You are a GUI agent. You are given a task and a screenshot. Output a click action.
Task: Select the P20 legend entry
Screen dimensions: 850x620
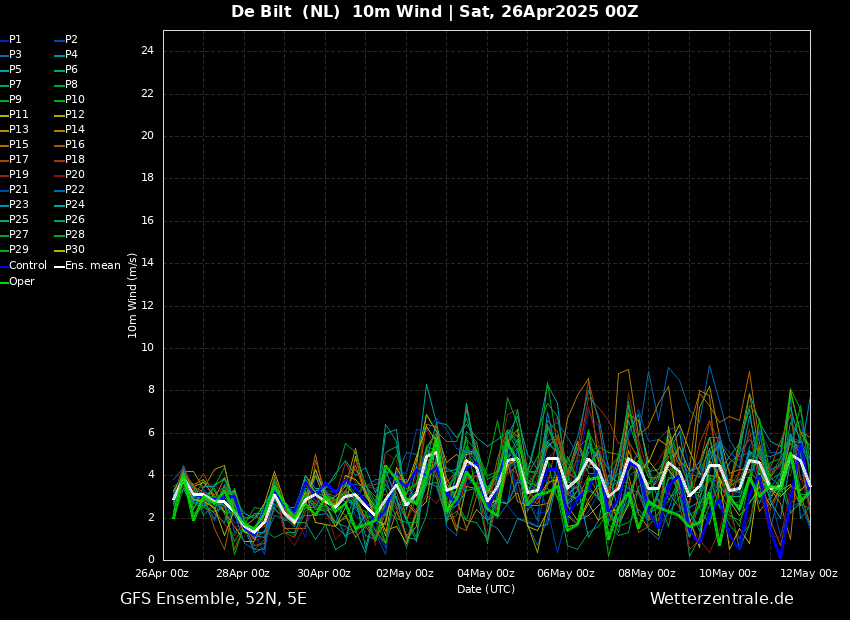tap(74, 175)
